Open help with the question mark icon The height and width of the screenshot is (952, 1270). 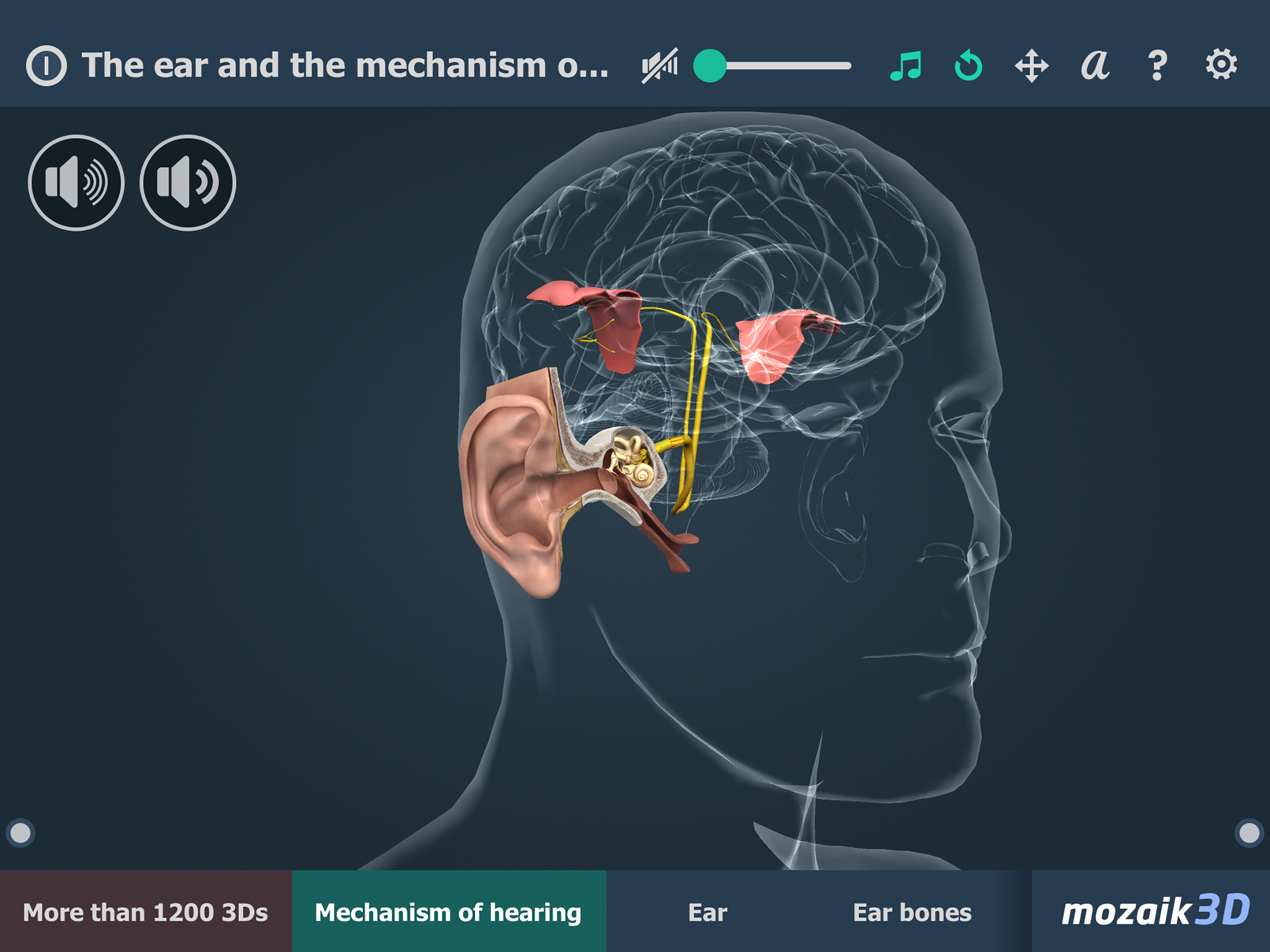pyautogui.click(x=1158, y=66)
